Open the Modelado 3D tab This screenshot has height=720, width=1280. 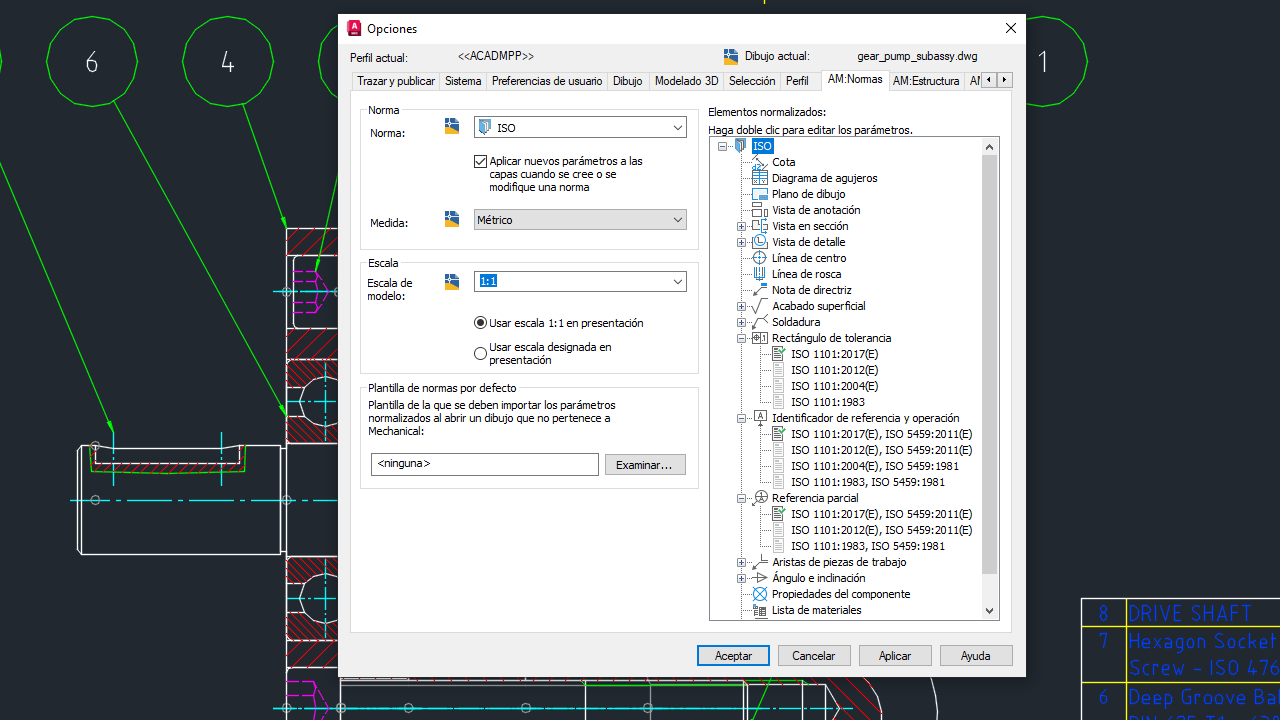[686, 81]
